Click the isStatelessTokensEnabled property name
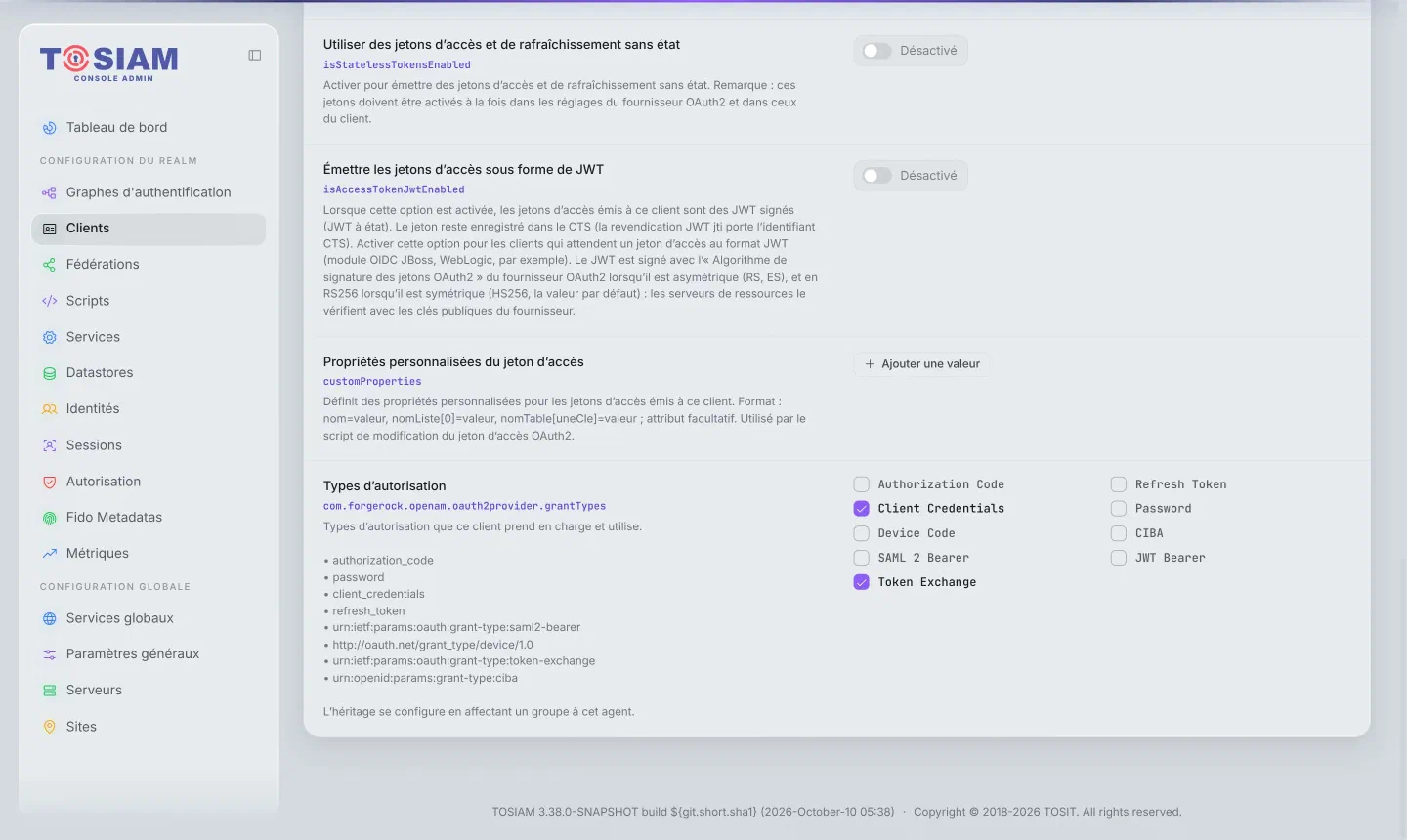Image resolution: width=1407 pixels, height=840 pixels. [397, 65]
